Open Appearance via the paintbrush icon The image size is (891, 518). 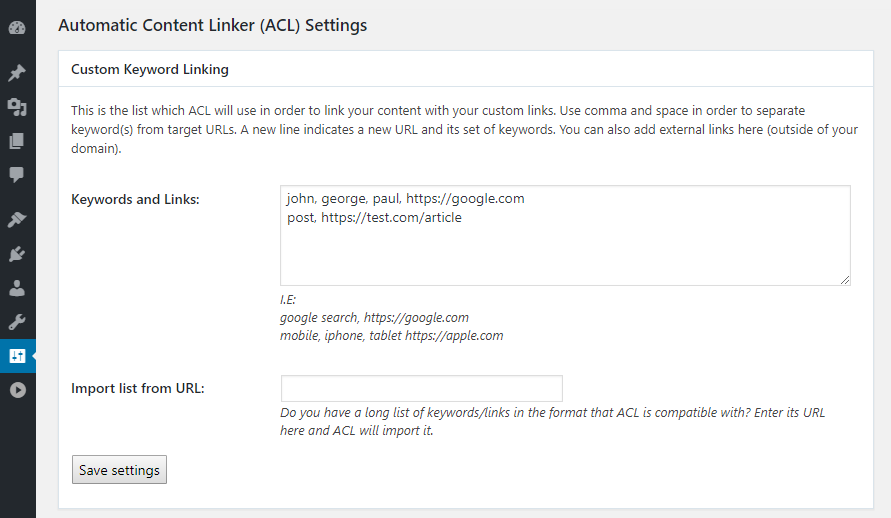pyautogui.click(x=17, y=220)
